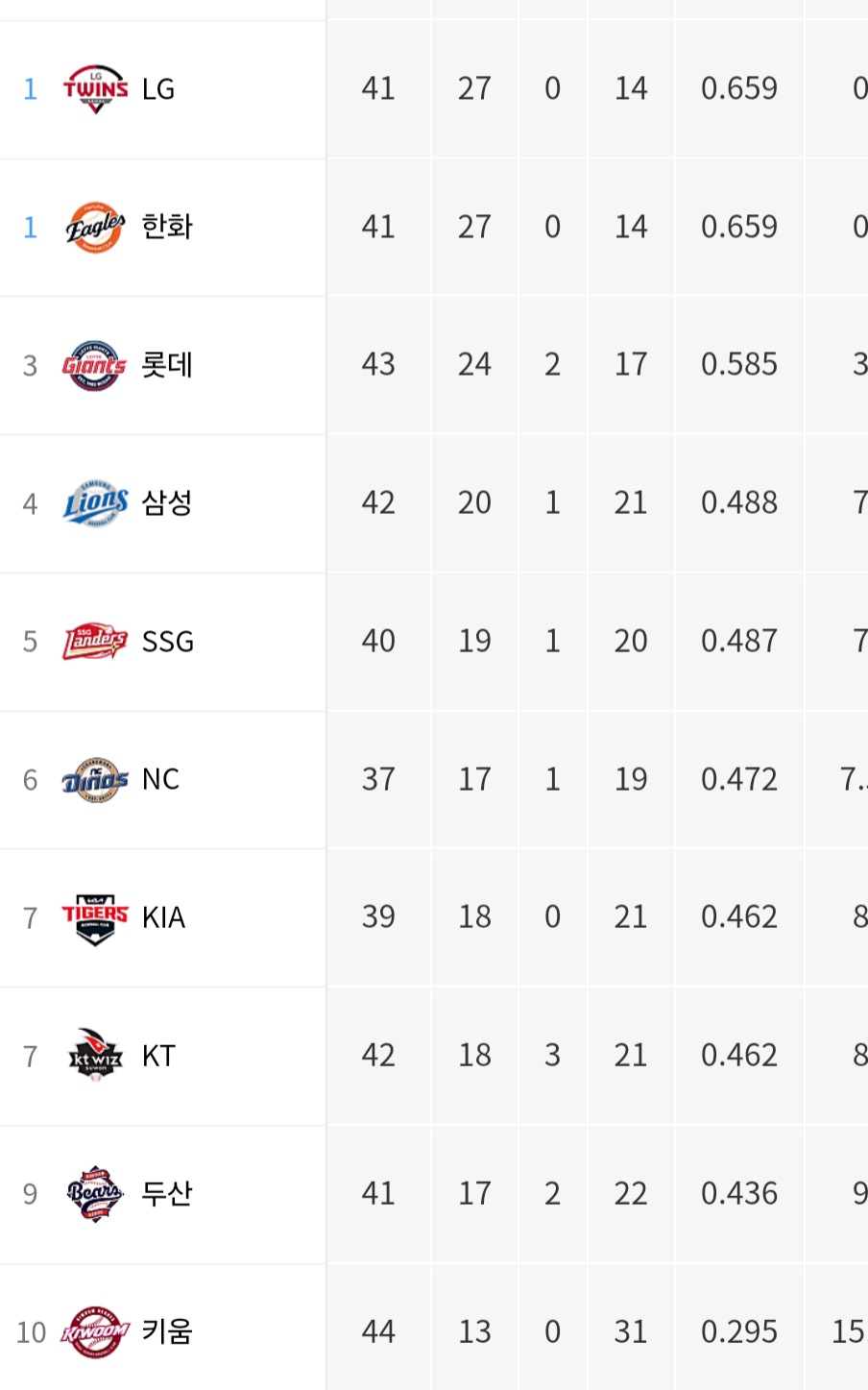Click the Samsung Lions team logo
868x1390 pixels.
coord(95,503)
